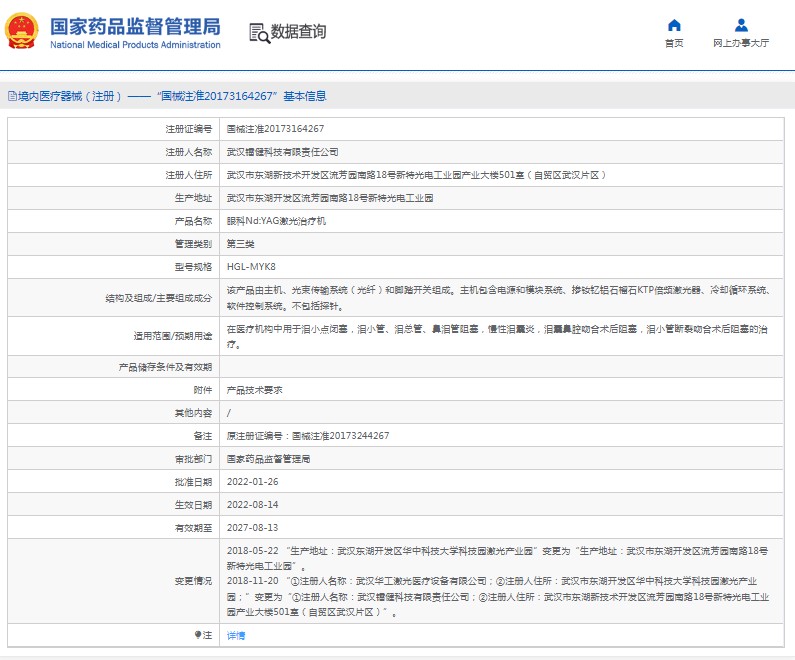This screenshot has width=795, height=660.
Task: Open 网上办事大厅 via its text label
Action: 741,43
